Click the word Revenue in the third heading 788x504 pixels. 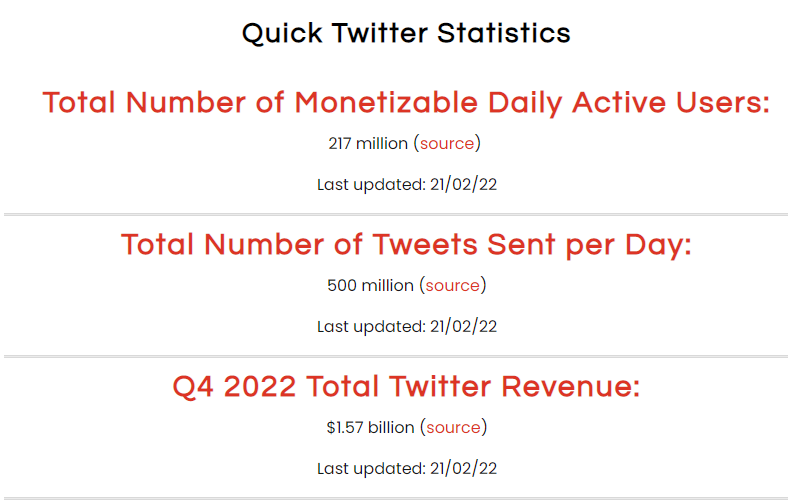click(571, 387)
